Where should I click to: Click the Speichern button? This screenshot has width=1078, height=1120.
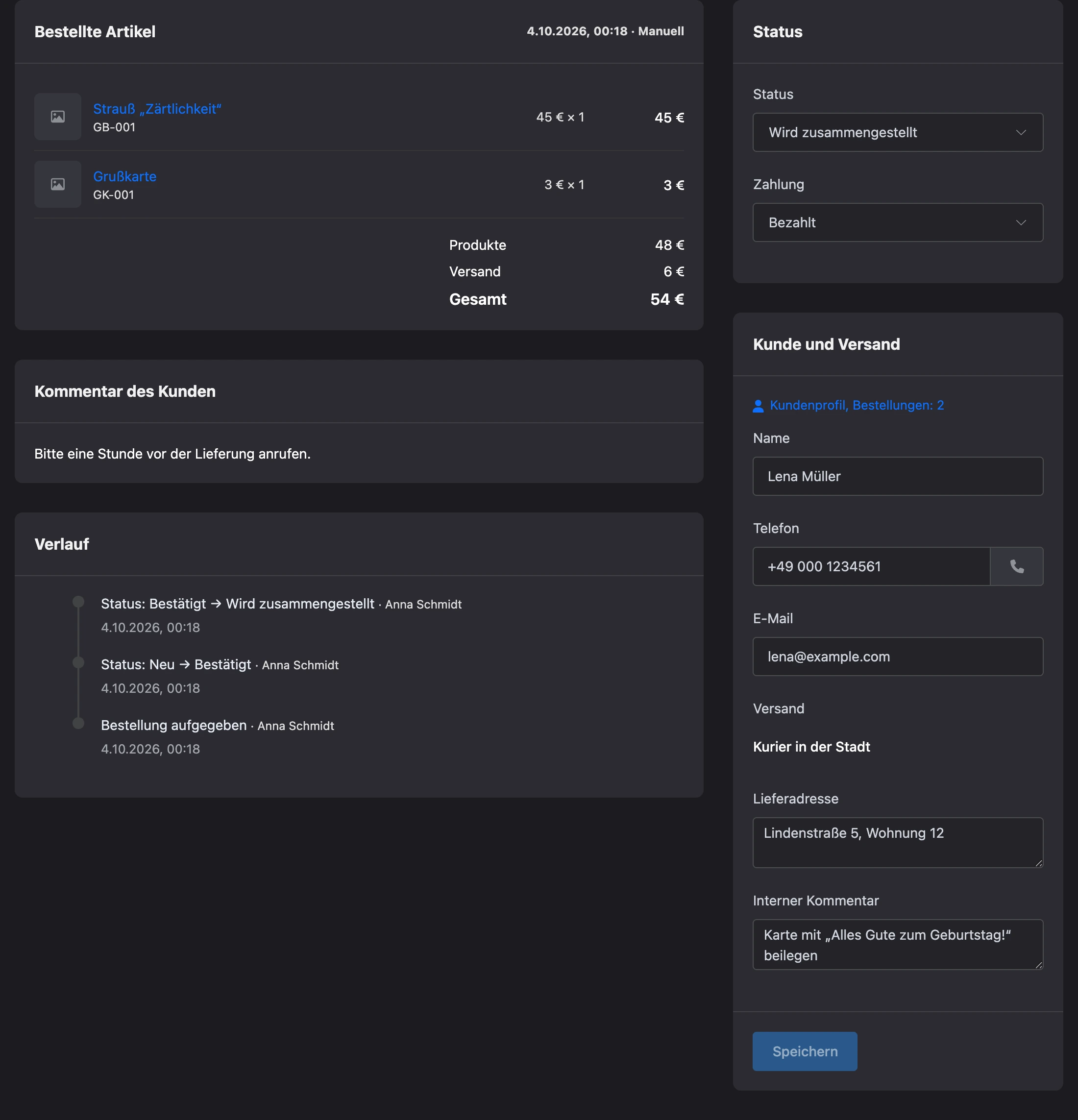(805, 1051)
